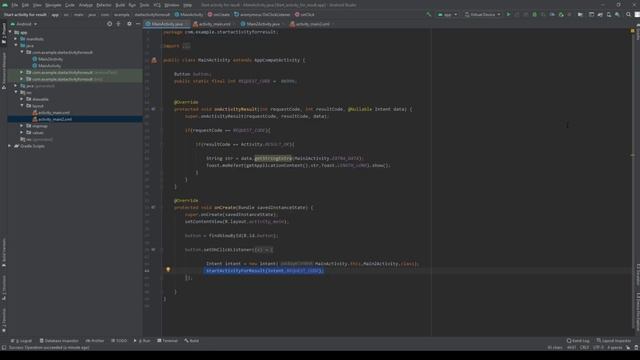The image size is (640, 360).
Task: Run the app with green play button
Action: (x=509, y=14)
